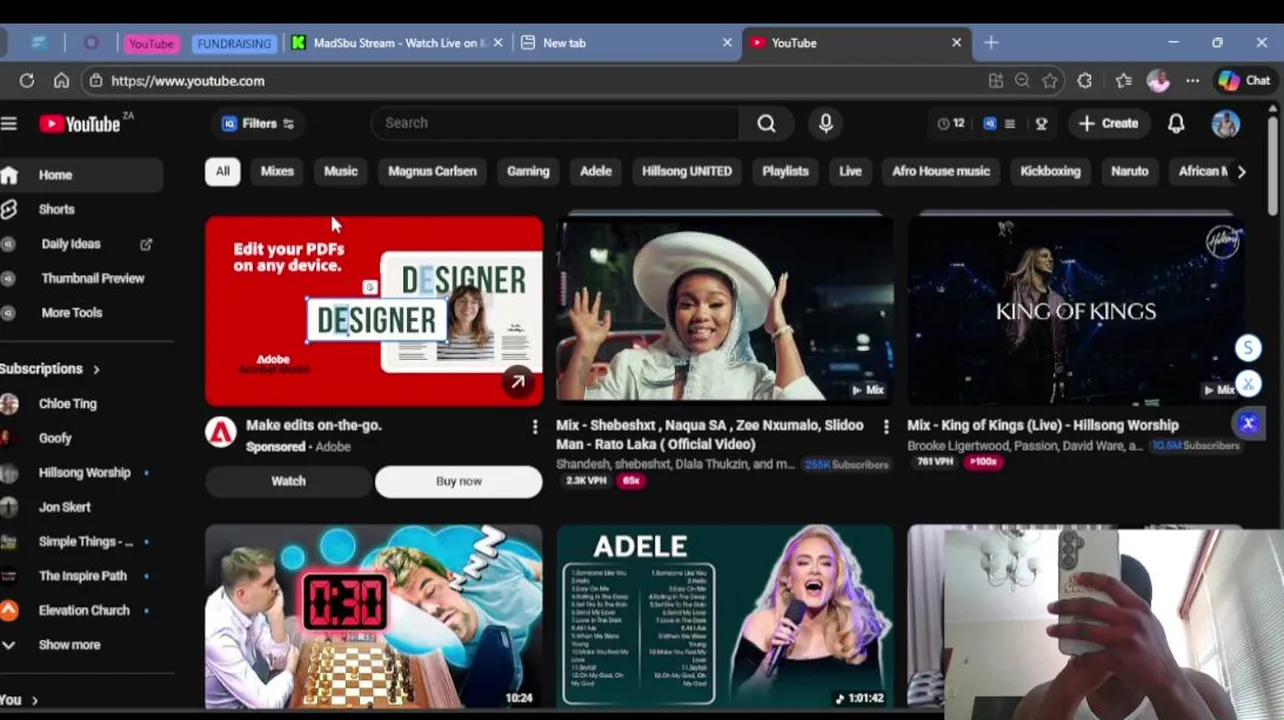Click the zoom icon in address bar

coord(1022,81)
